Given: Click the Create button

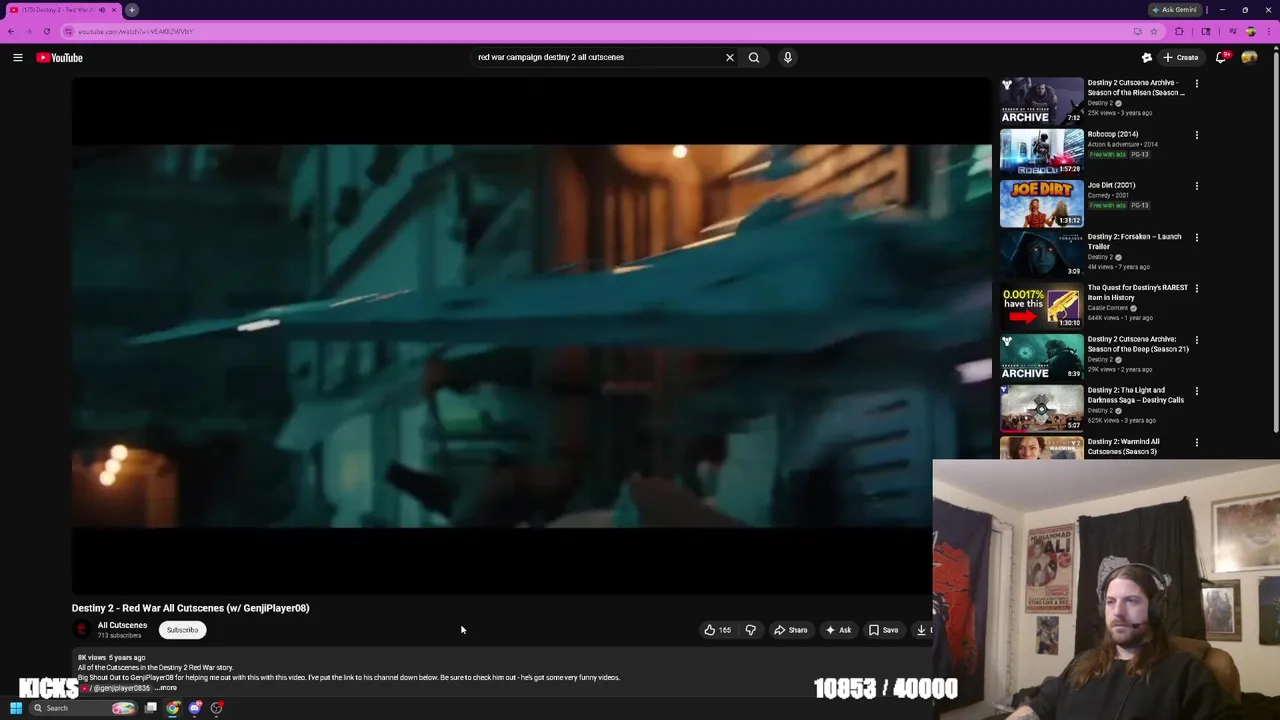Looking at the screenshot, I should point(1181,58).
